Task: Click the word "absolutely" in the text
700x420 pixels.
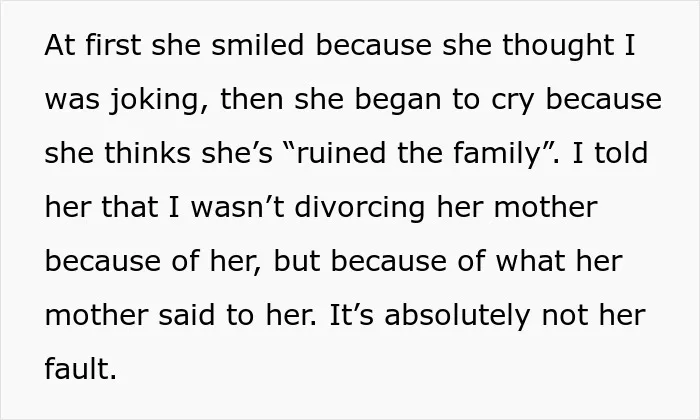Action: 457,316
